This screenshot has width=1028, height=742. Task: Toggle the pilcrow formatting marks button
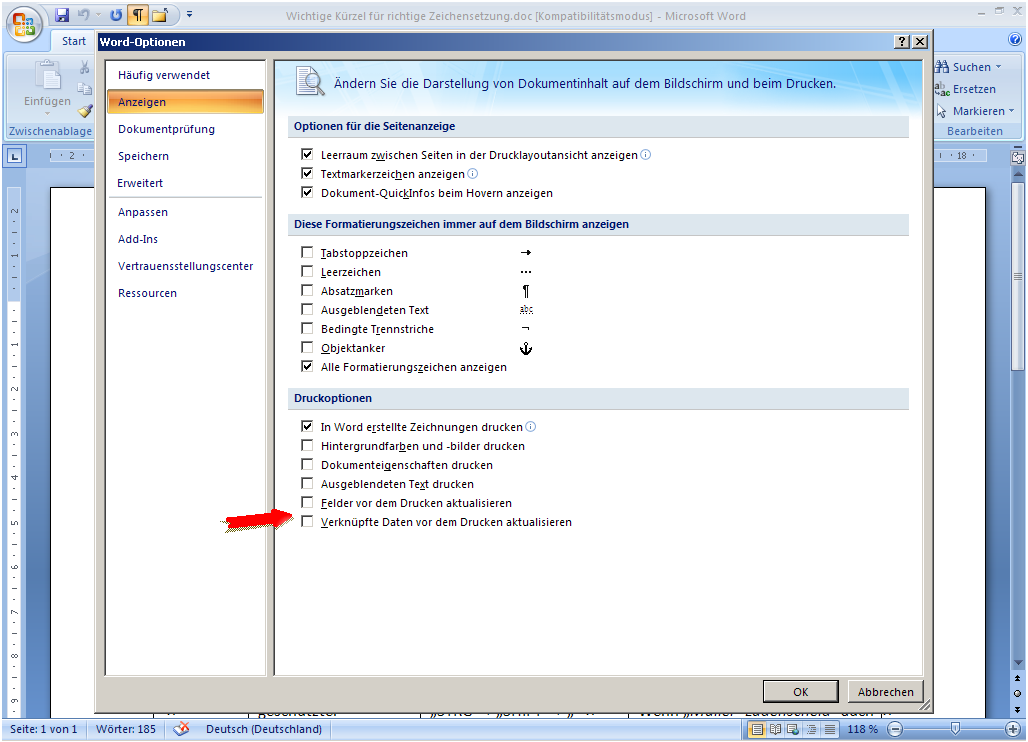tap(138, 14)
